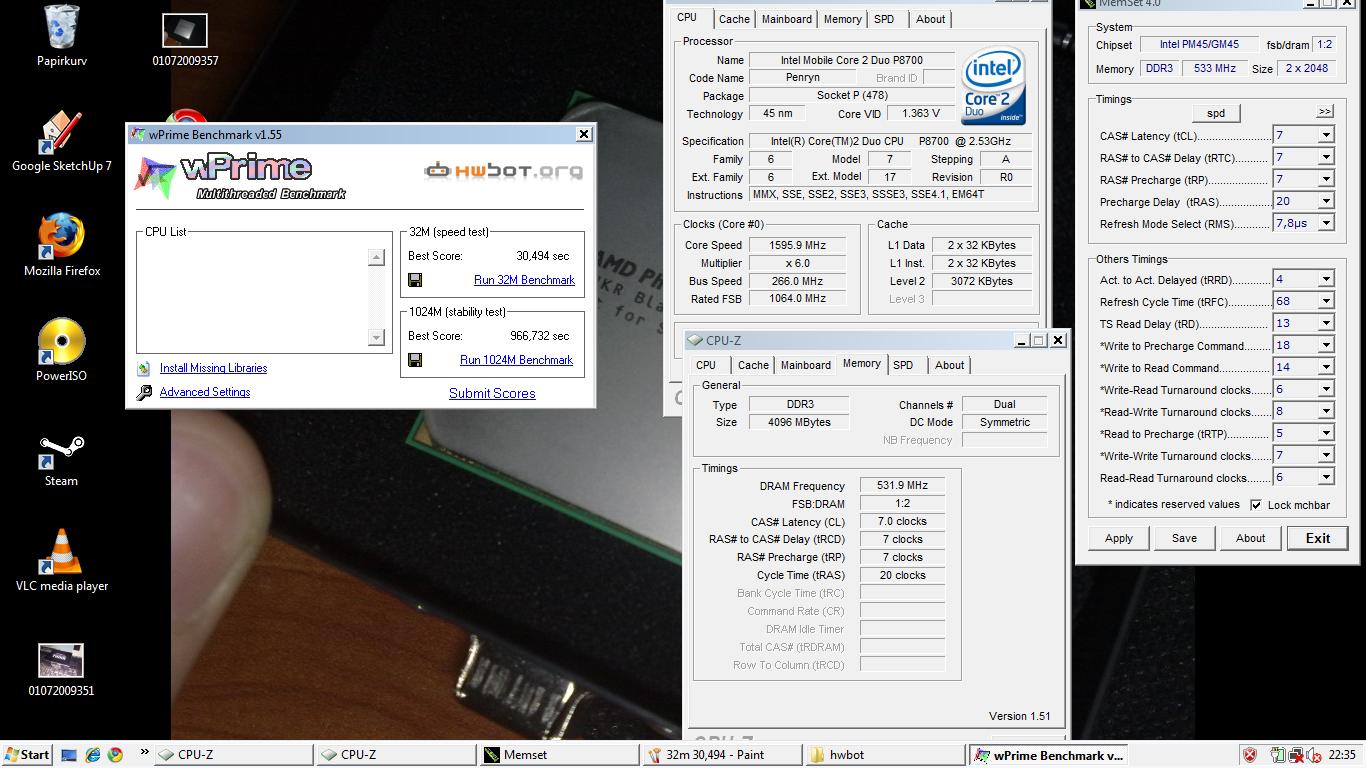The height and width of the screenshot is (768, 1366).
Task: Click the save icon under 32M score
Action: [415, 280]
